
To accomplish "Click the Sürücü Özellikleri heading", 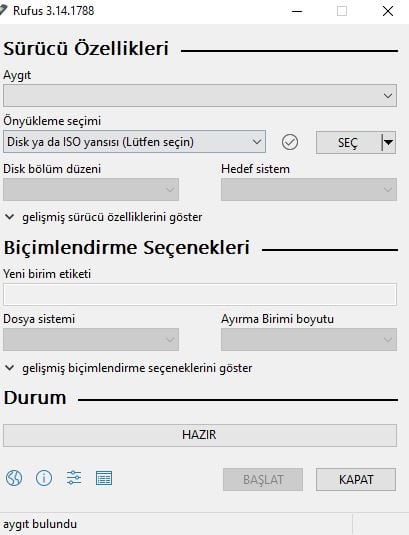I will (86, 48).
